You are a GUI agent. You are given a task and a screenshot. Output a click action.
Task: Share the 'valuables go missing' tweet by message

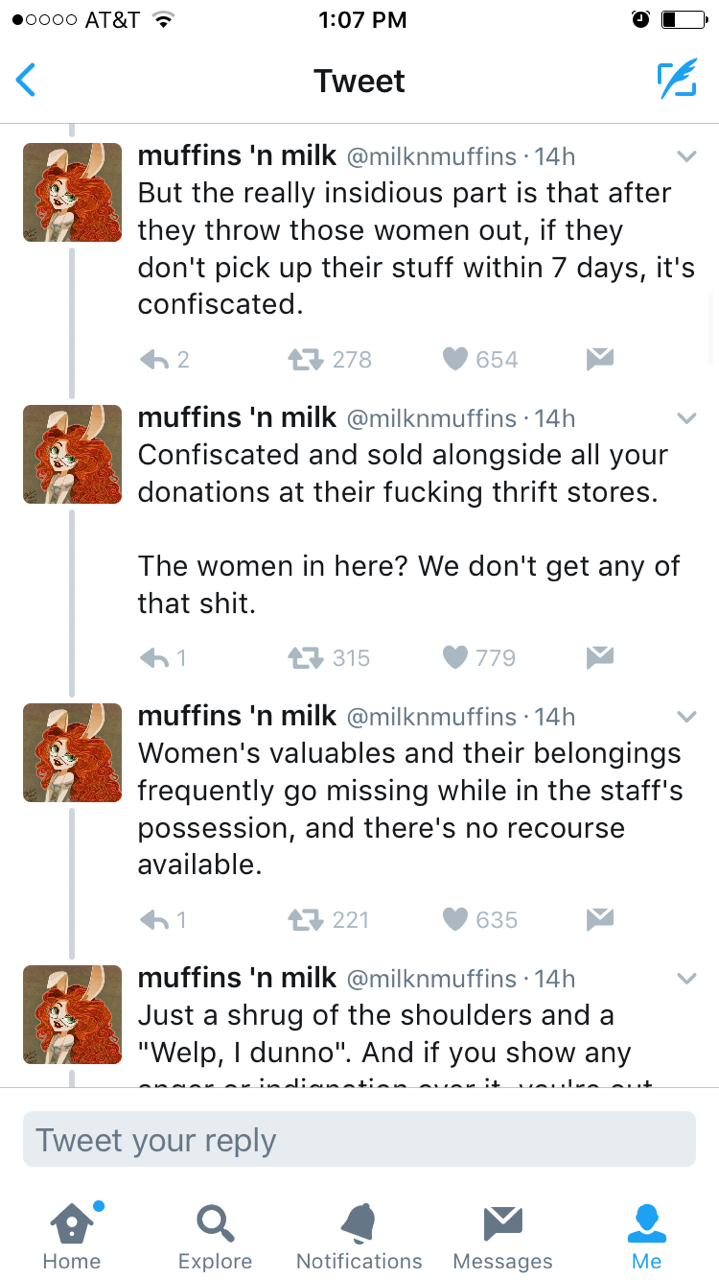tap(599, 919)
